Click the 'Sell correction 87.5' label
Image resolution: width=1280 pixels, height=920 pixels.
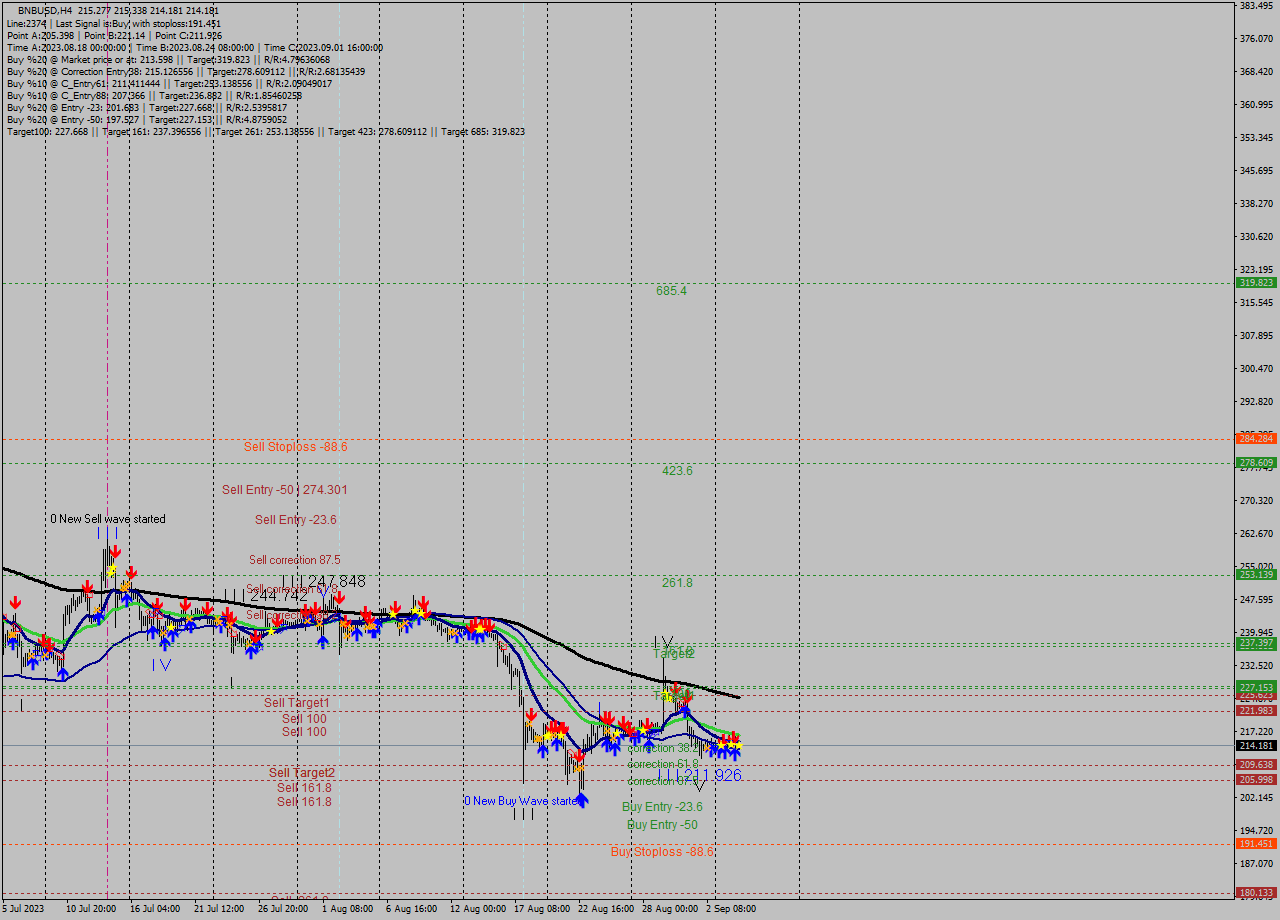tap(295, 560)
